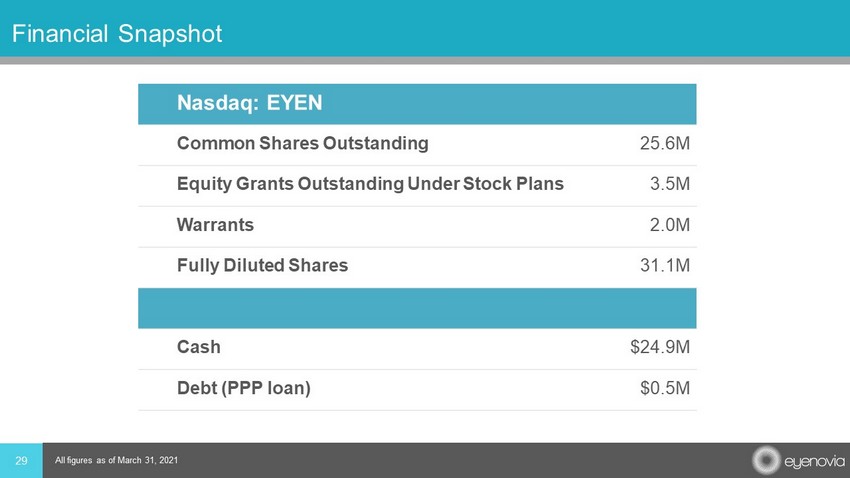
Task: Click the "Fully Diluted Shares" label
Action: (x=262, y=266)
